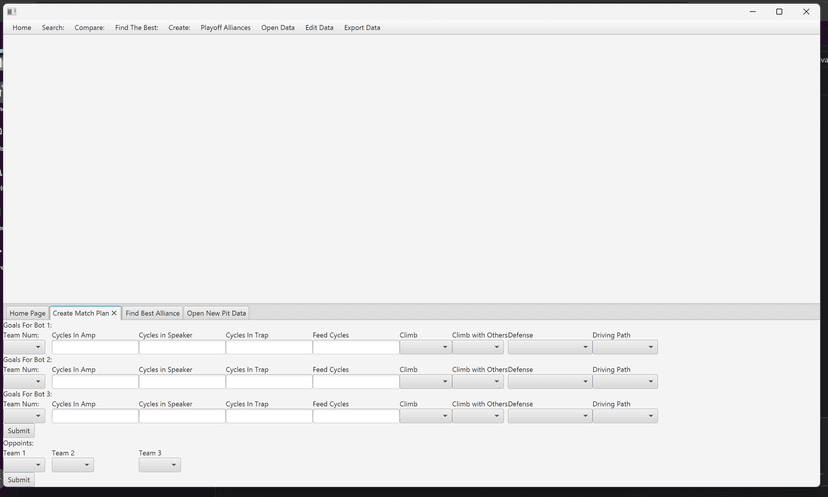Focus Bot 2 Cycles in Speaker field
The height and width of the screenshot is (497, 828).
click(182, 381)
